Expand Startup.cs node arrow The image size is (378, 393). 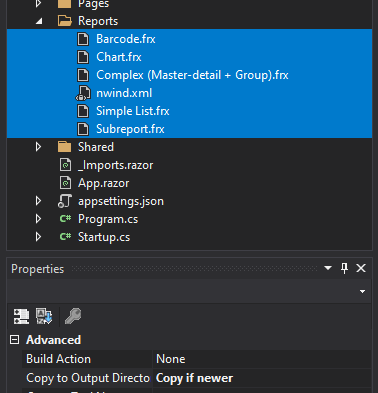(x=38, y=237)
